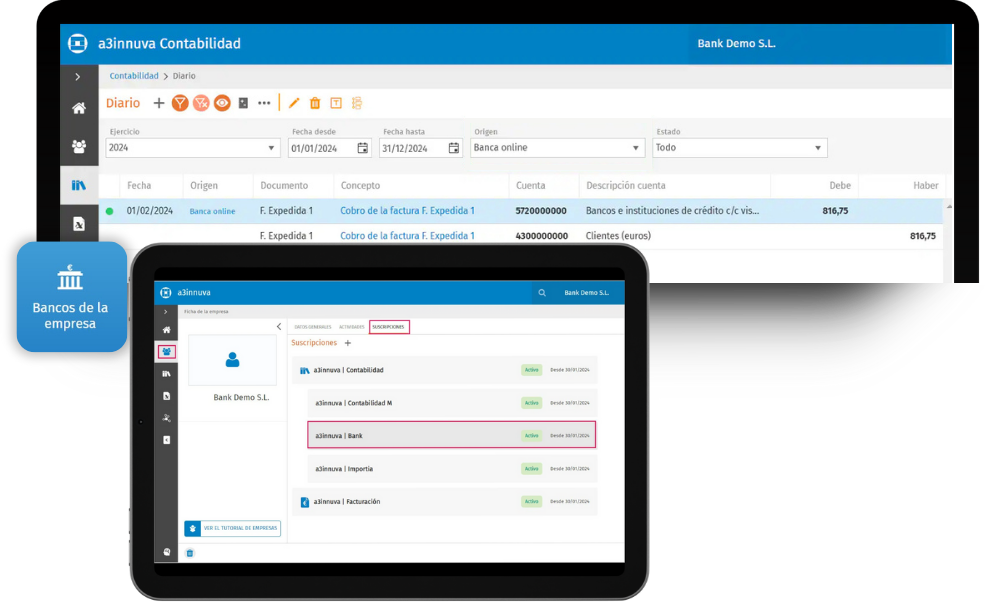
Task: Expand the sidebar with the top chevron arrow
Action: point(78,77)
